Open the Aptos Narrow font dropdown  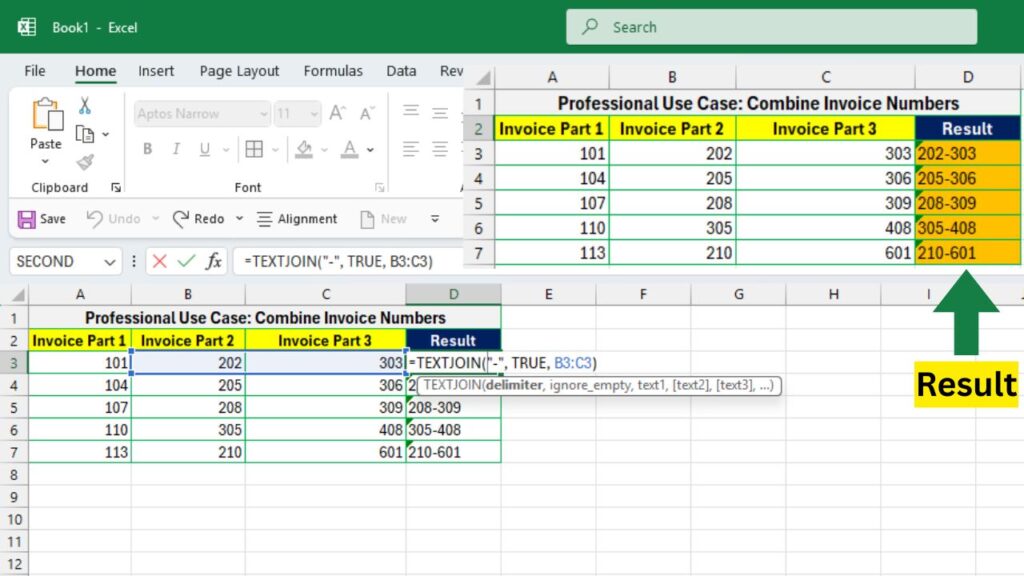pos(263,114)
